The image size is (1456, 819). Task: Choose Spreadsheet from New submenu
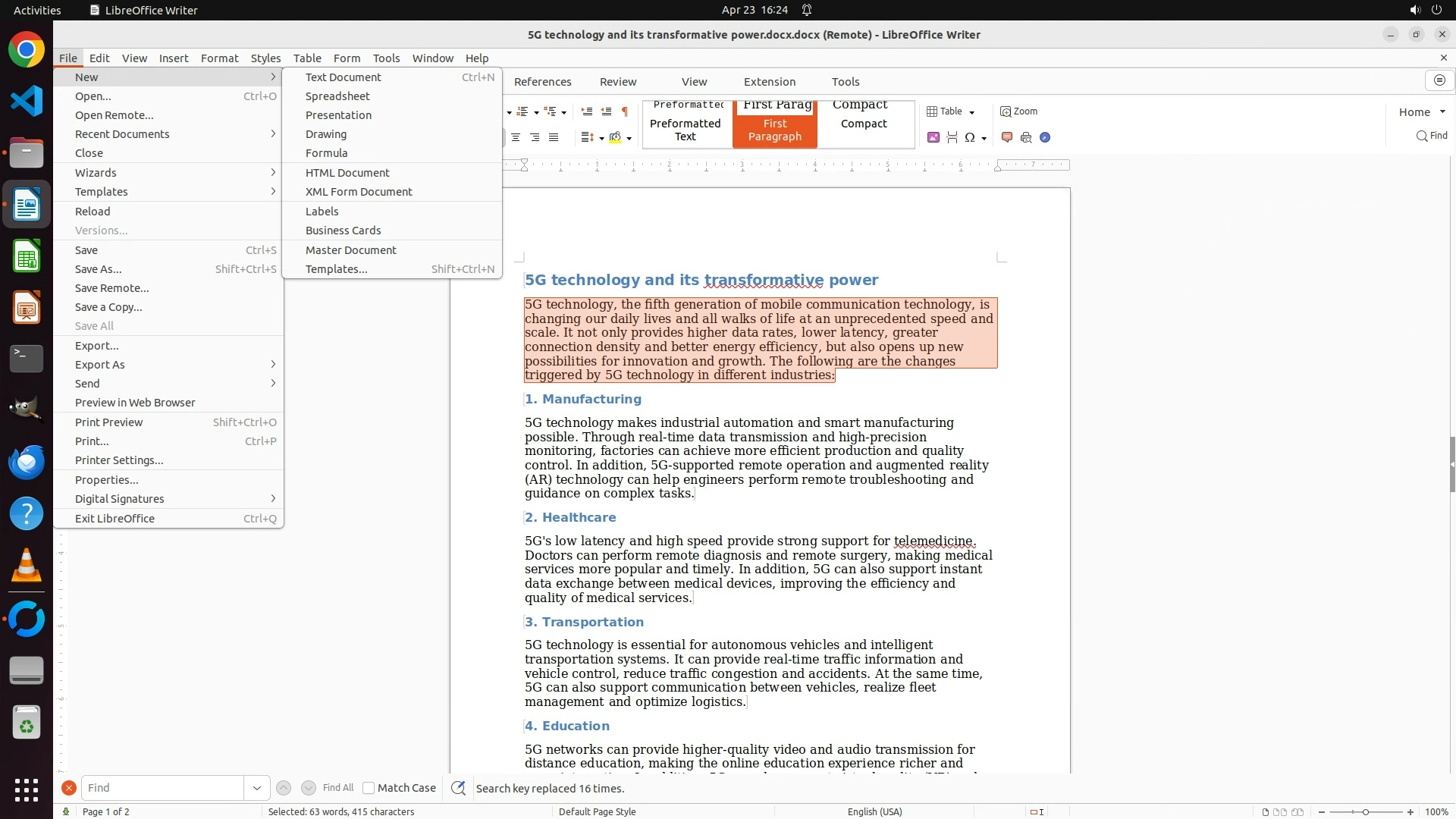click(337, 96)
